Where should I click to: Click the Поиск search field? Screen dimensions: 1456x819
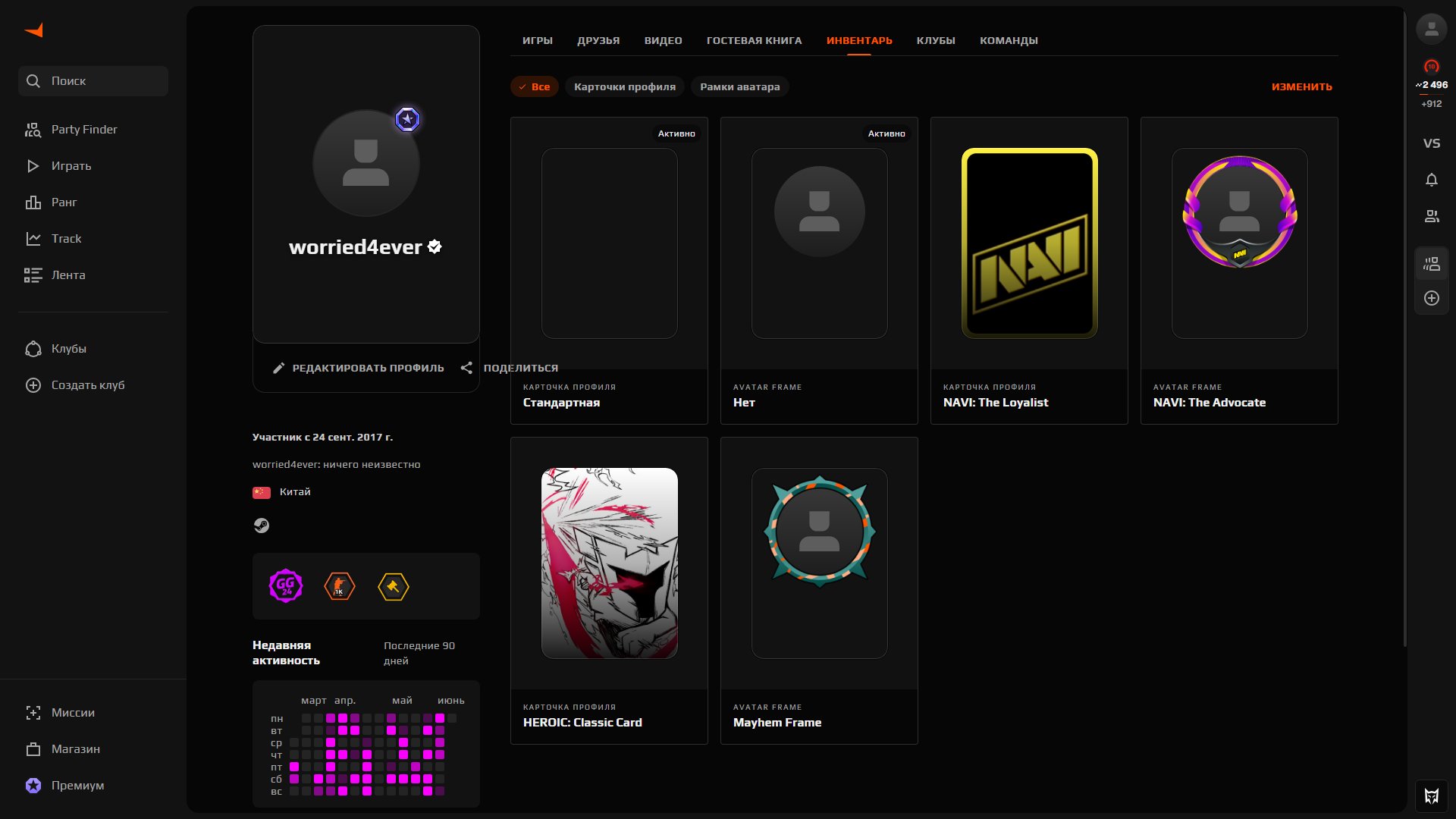click(93, 81)
